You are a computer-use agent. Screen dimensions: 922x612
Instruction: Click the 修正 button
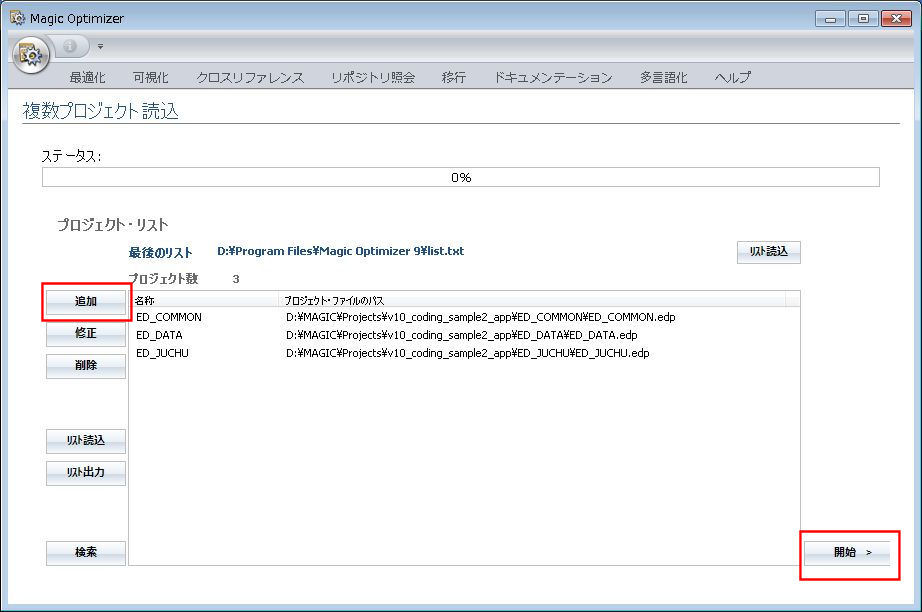86,334
